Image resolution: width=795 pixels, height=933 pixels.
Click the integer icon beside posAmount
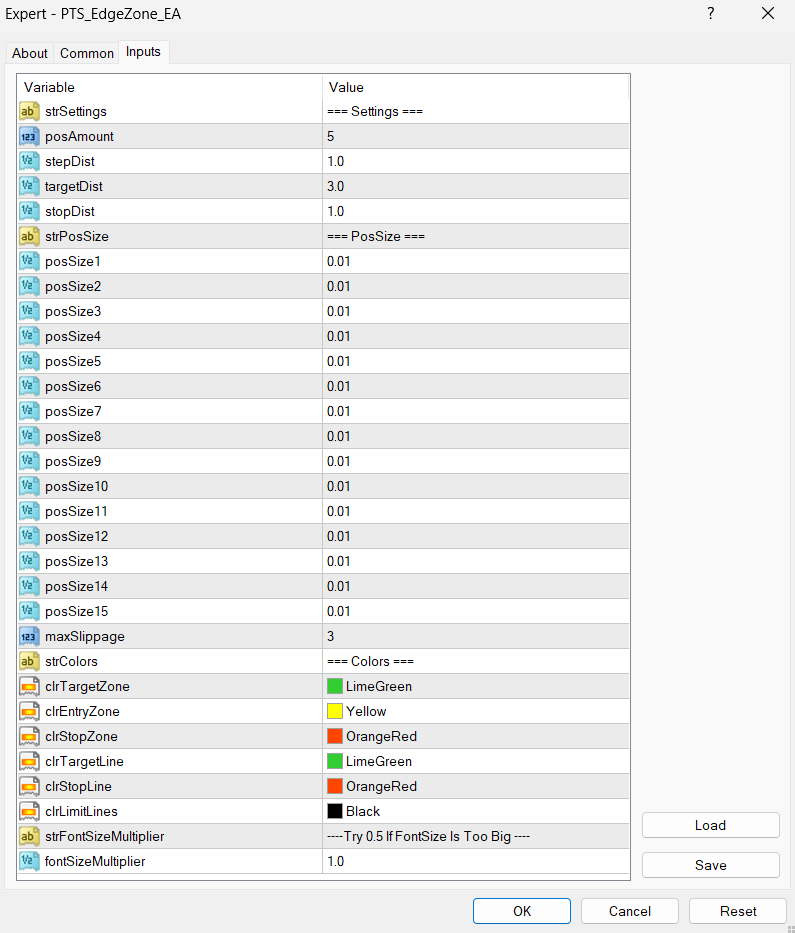[29, 136]
